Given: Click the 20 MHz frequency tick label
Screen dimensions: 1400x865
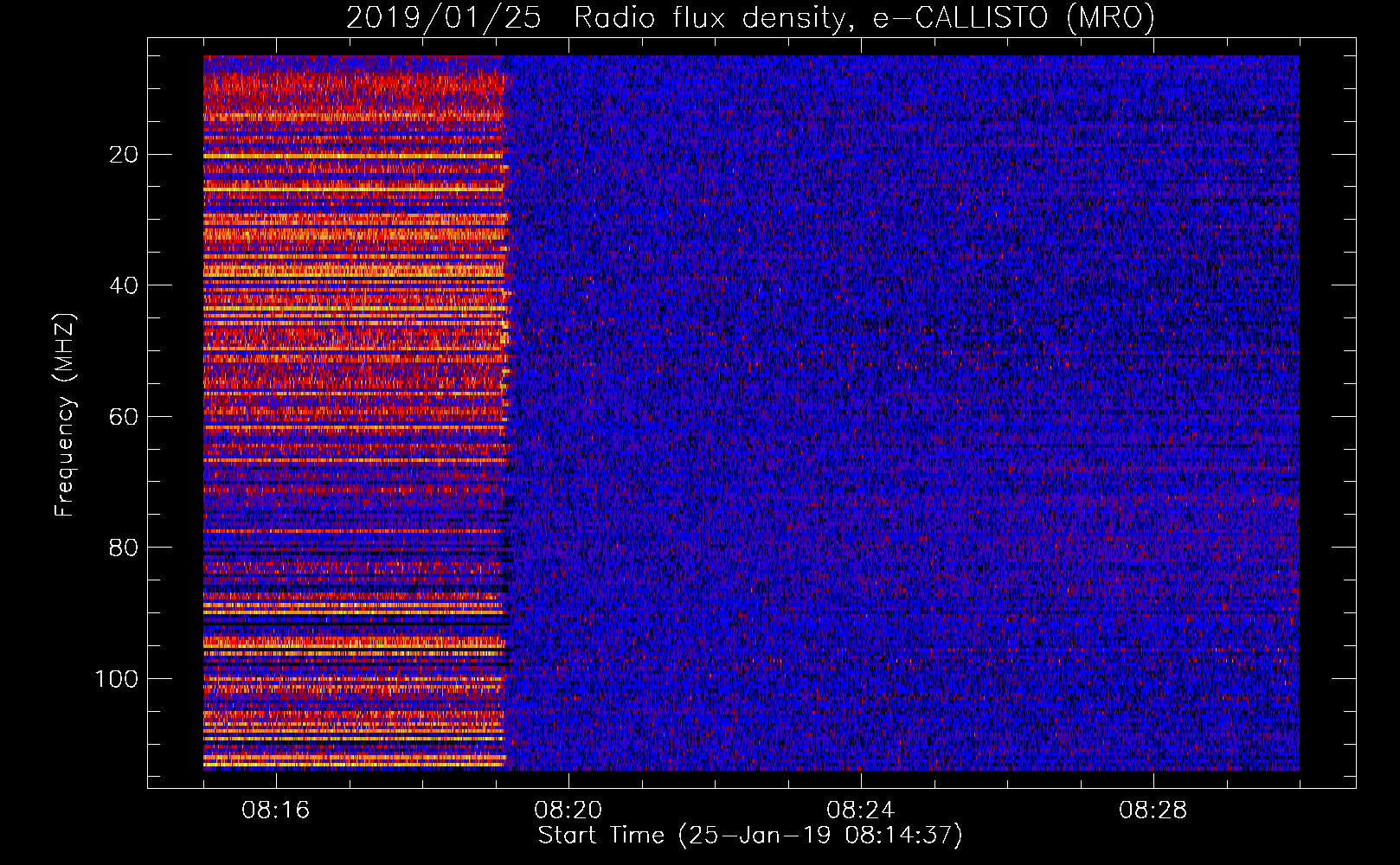Looking at the screenshot, I should (x=125, y=155).
